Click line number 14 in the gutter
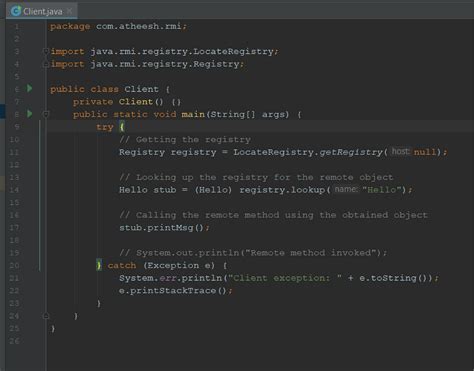Viewport: 474px width, 371px height. click(x=14, y=190)
